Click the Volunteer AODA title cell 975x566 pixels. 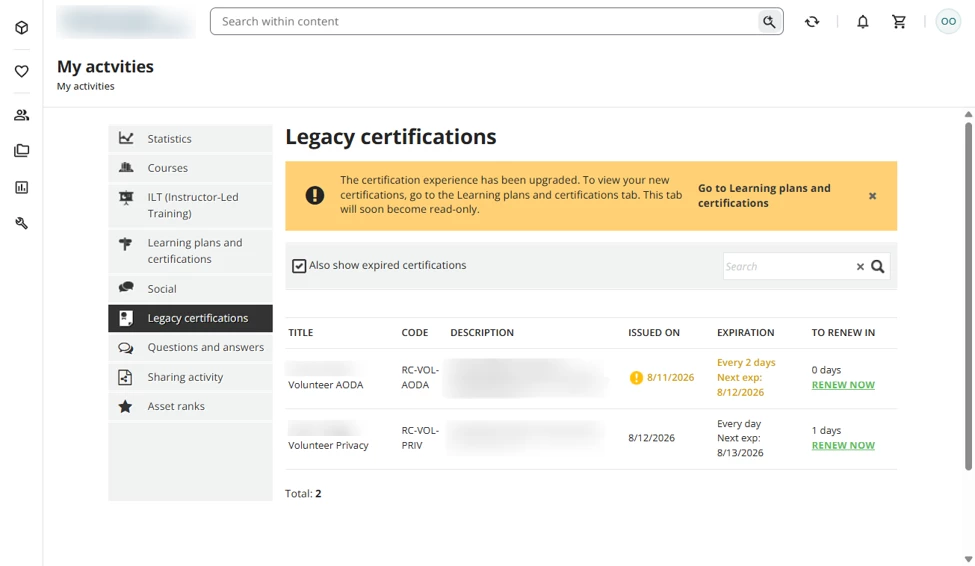pos(326,385)
